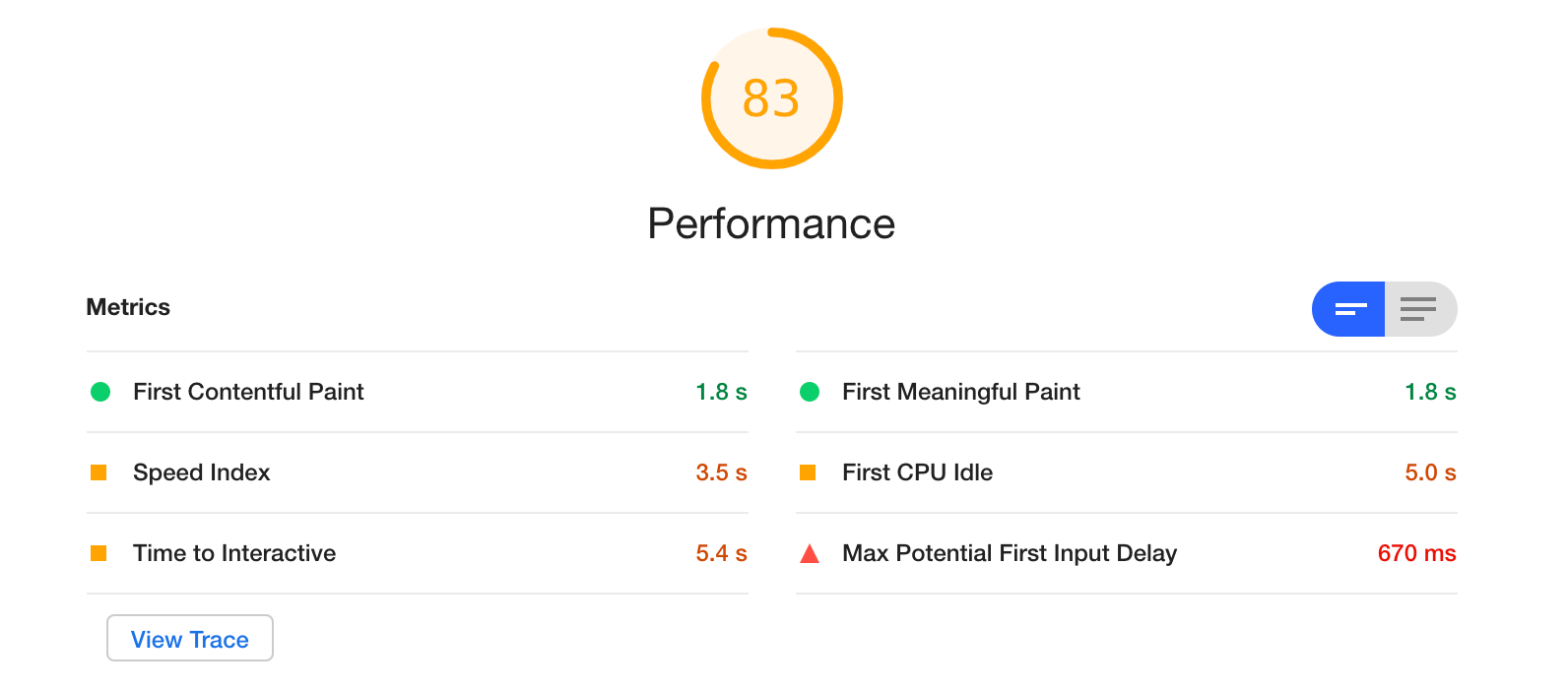1568x691 pixels.
Task: Click the 5.4 s Time to Interactive value
Action: click(721, 553)
